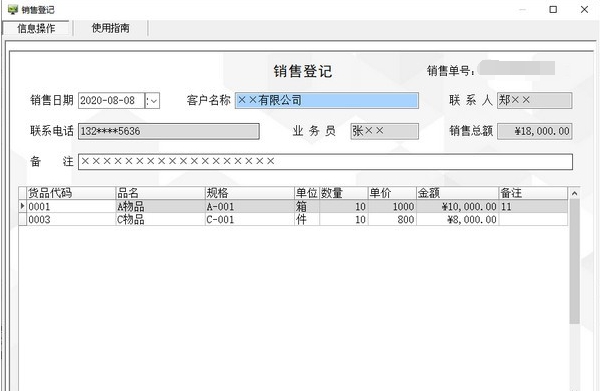Click the 备注 column header in the grid

[x=533, y=193]
